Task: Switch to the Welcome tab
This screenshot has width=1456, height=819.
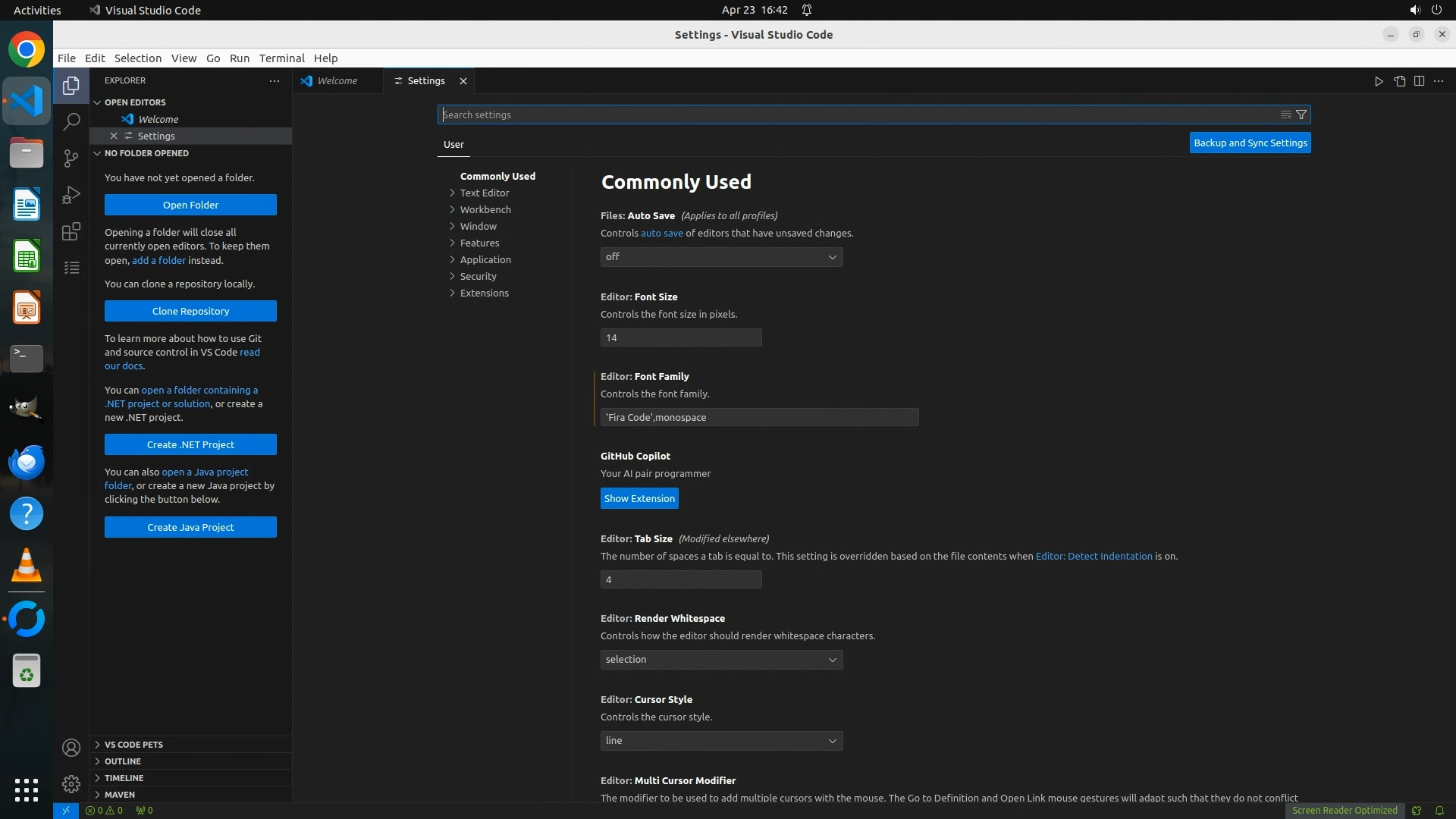Action: pos(337,81)
